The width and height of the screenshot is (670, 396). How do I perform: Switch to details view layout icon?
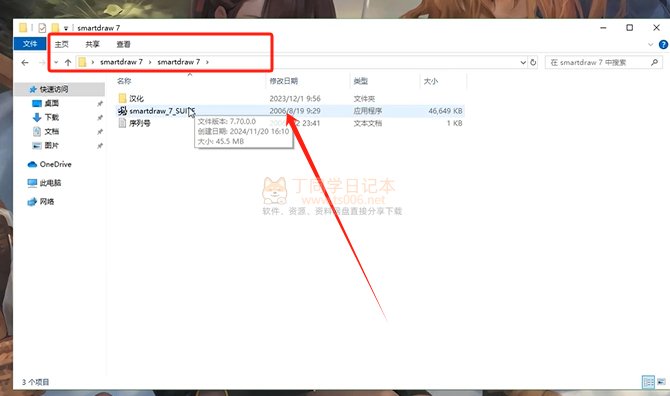pyautogui.click(x=648, y=381)
